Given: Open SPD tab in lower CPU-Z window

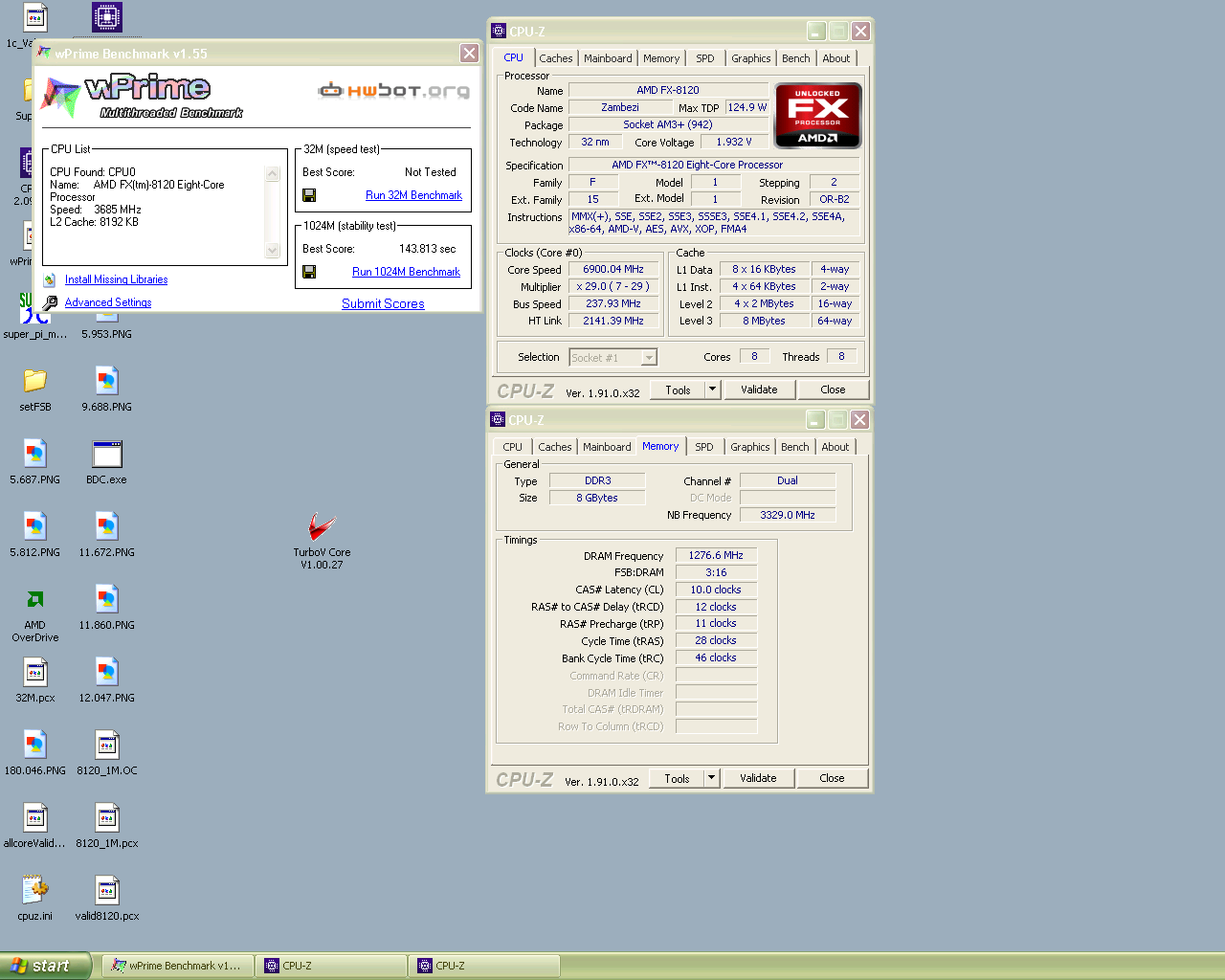Looking at the screenshot, I should [x=704, y=447].
